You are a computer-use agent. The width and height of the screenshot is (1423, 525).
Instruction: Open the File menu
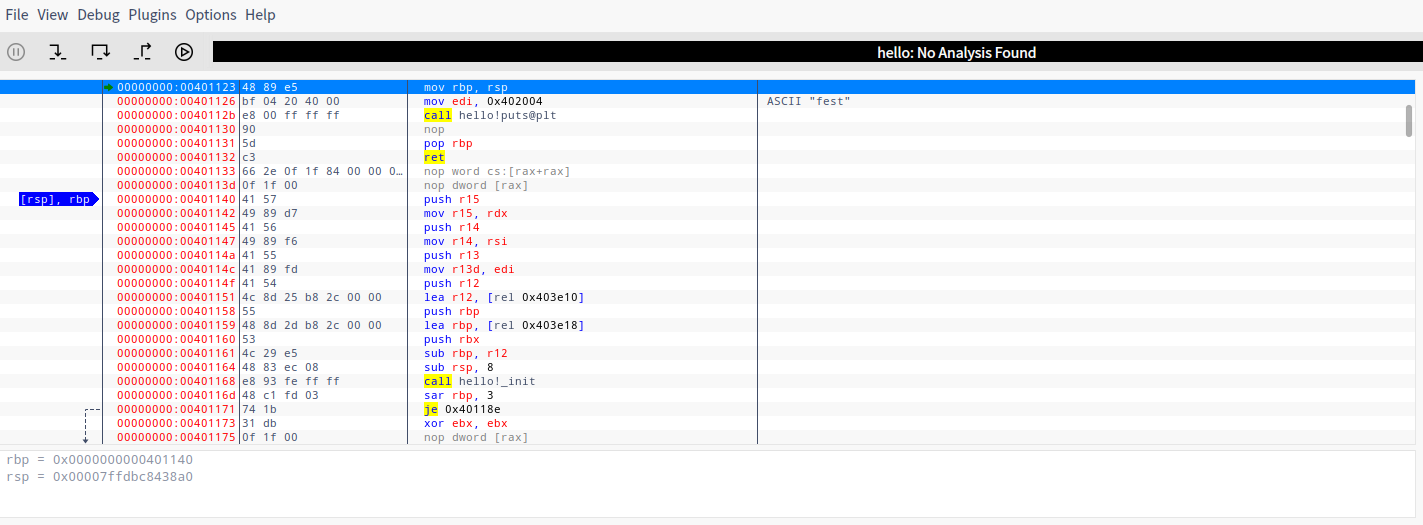pos(17,15)
